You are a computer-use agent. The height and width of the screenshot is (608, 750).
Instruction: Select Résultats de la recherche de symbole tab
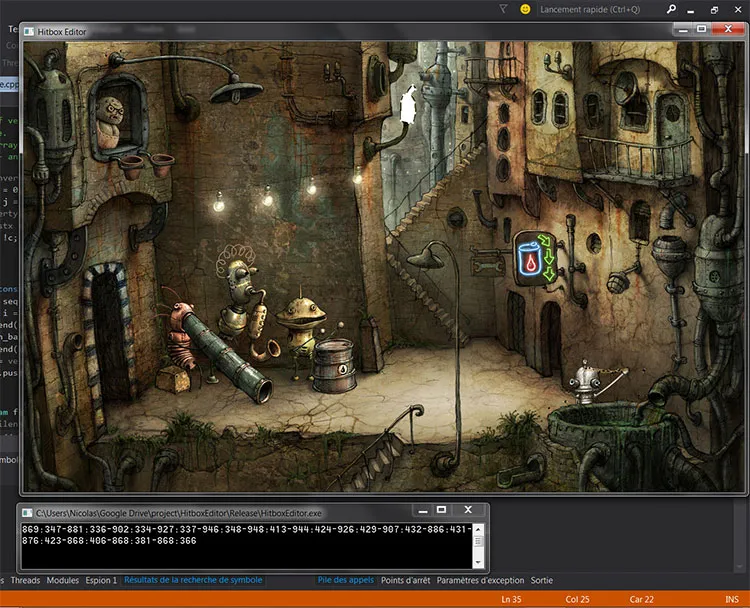point(193,580)
